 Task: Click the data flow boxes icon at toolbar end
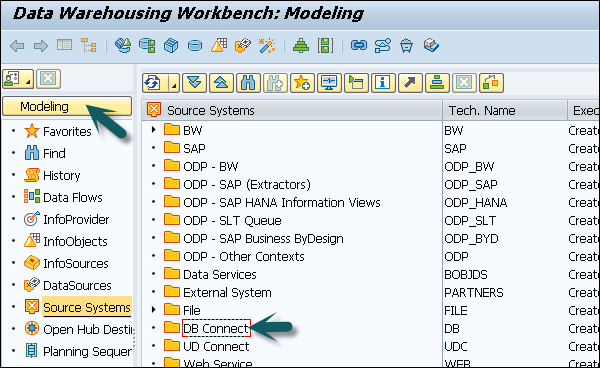(491, 83)
